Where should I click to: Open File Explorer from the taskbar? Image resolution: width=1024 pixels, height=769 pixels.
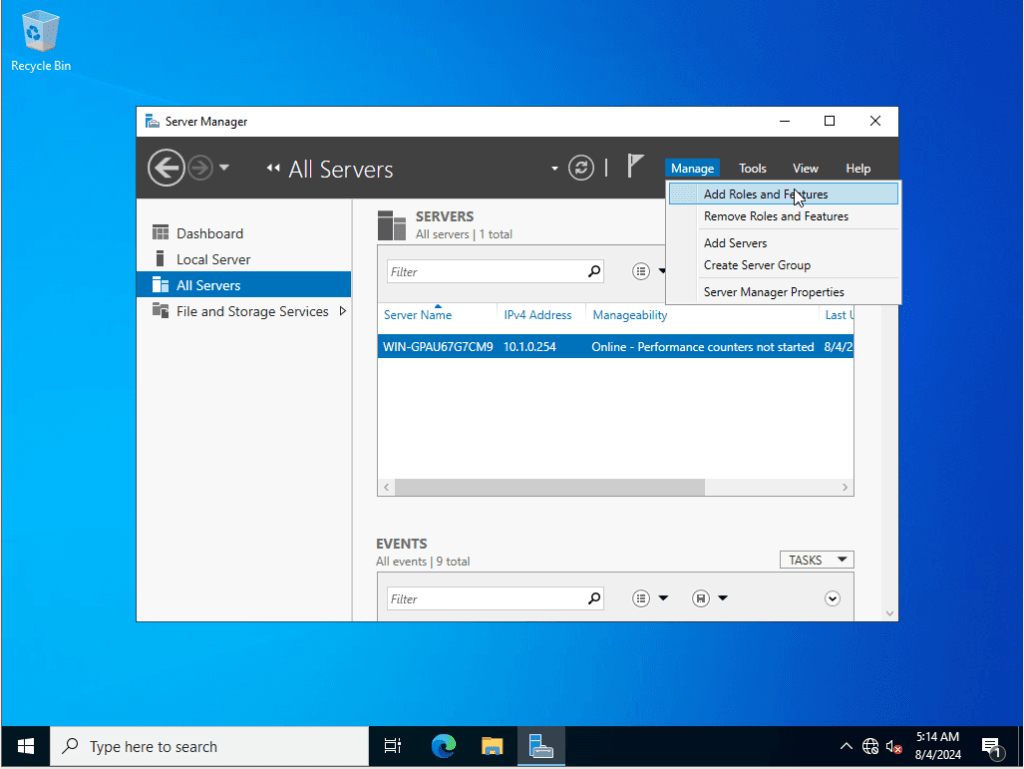click(492, 746)
